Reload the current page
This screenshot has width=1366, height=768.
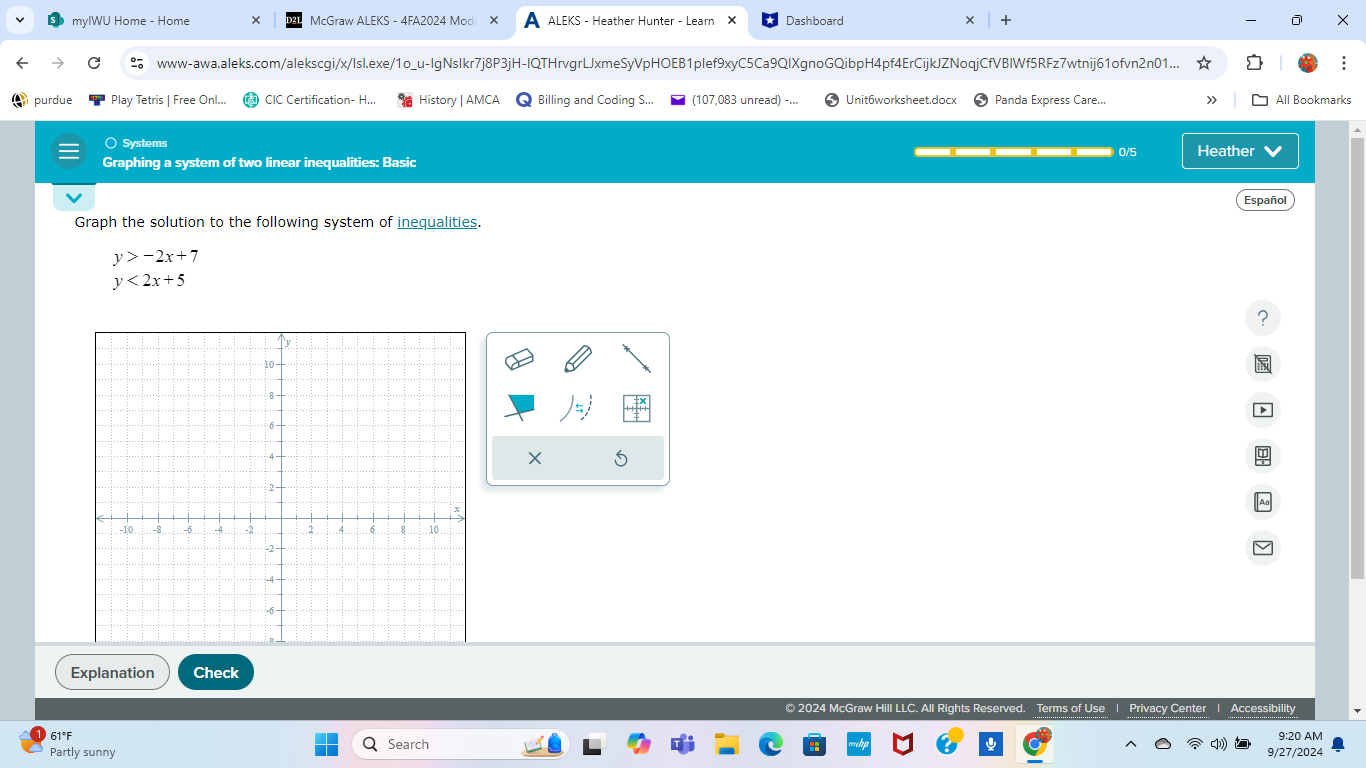94,63
